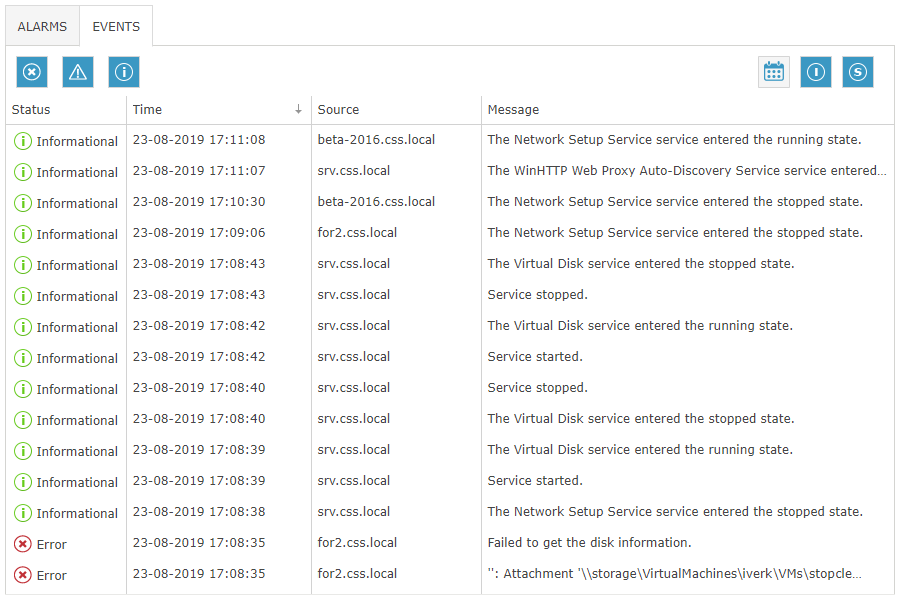The width and height of the screenshot is (900, 600).
Task: Click the error icon for 'Failed to get the disk information'
Action: coord(23,544)
